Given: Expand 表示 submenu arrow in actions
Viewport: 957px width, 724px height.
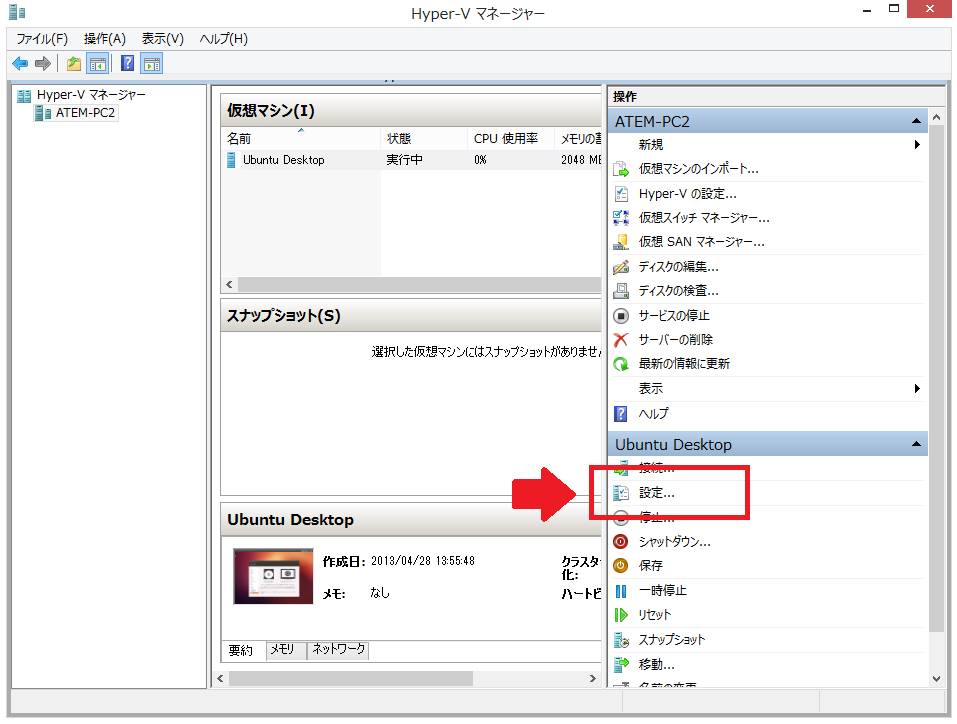Looking at the screenshot, I should click(917, 388).
